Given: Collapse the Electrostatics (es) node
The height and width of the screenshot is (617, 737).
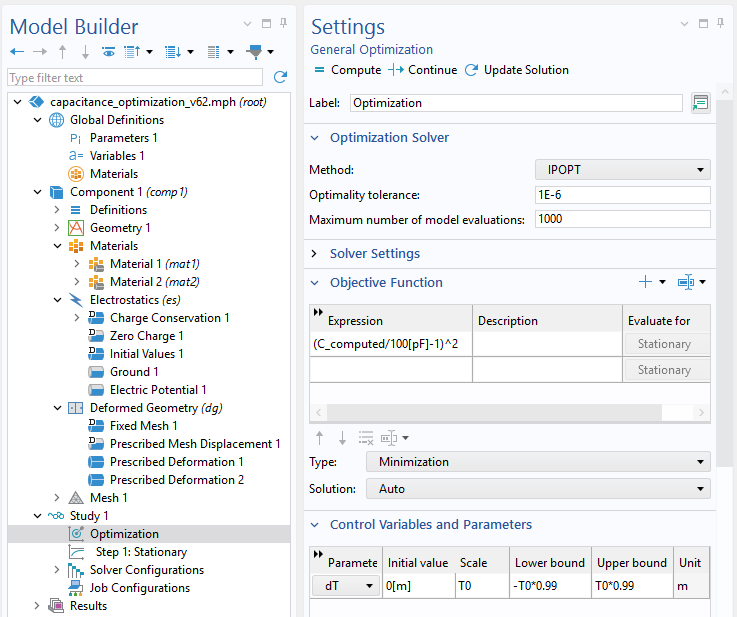Looking at the screenshot, I should point(57,300).
